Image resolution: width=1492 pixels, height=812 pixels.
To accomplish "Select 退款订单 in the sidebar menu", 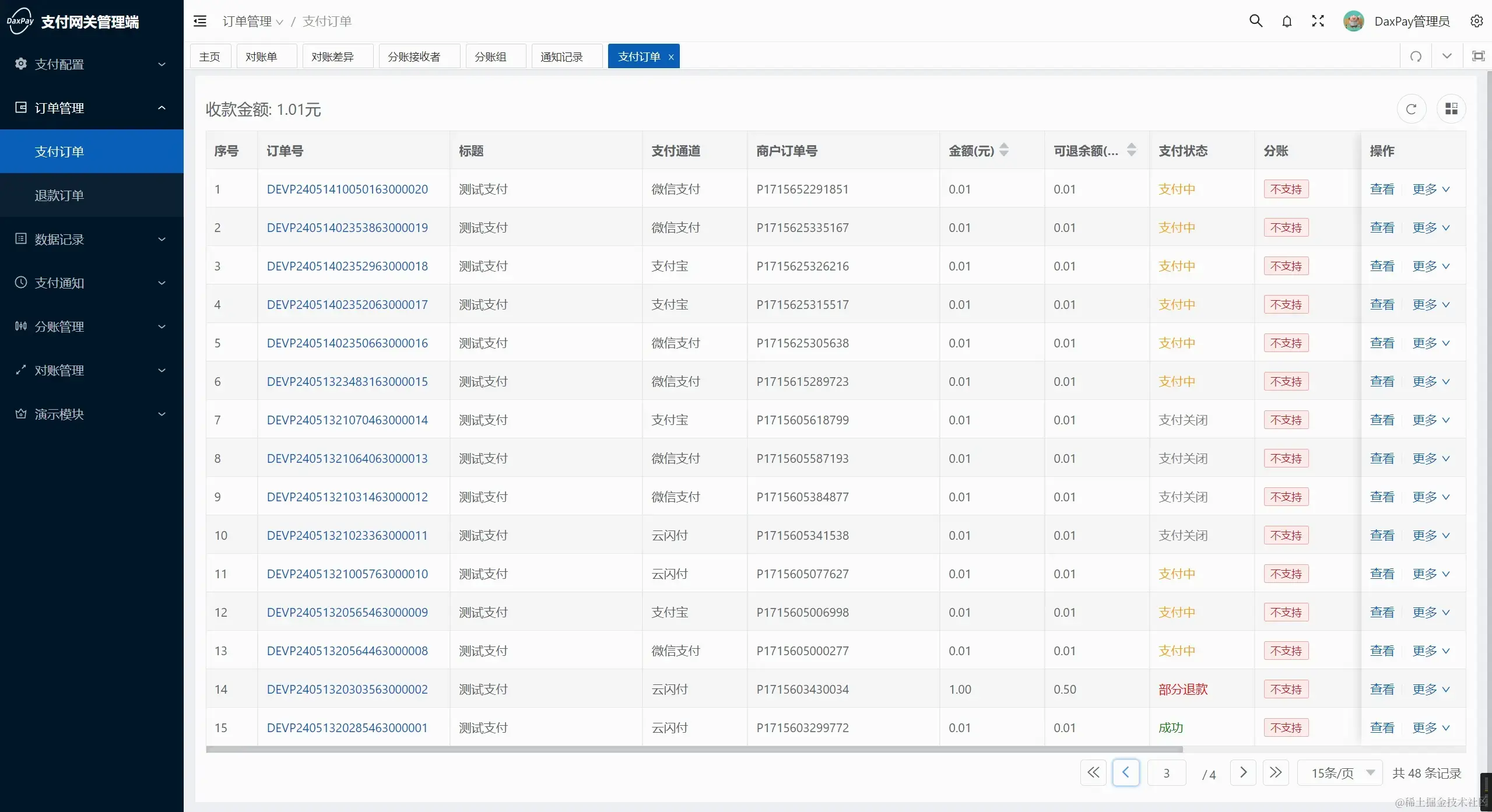I will (x=59, y=195).
